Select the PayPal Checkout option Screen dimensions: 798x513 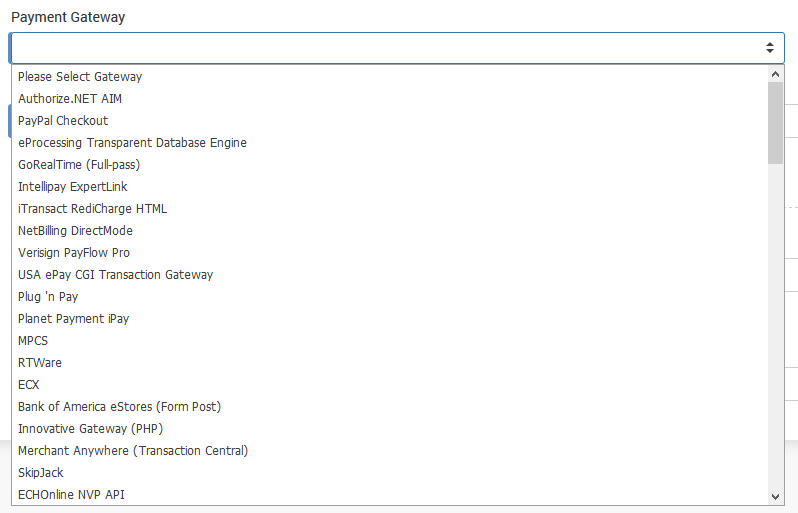click(x=63, y=121)
